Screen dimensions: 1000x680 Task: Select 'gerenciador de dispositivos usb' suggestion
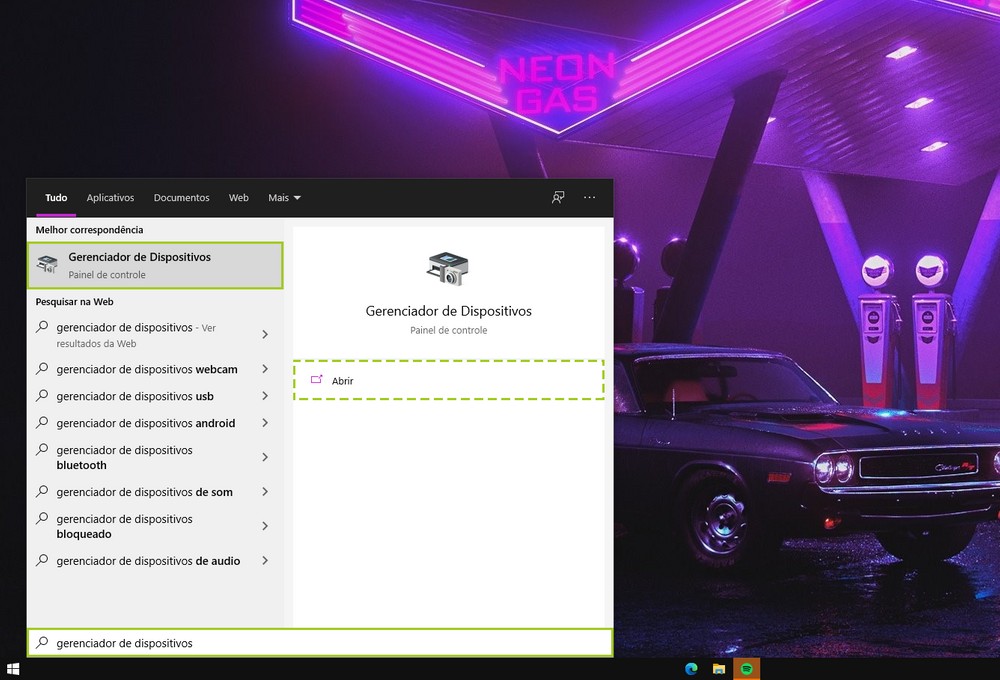coord(155,396)
